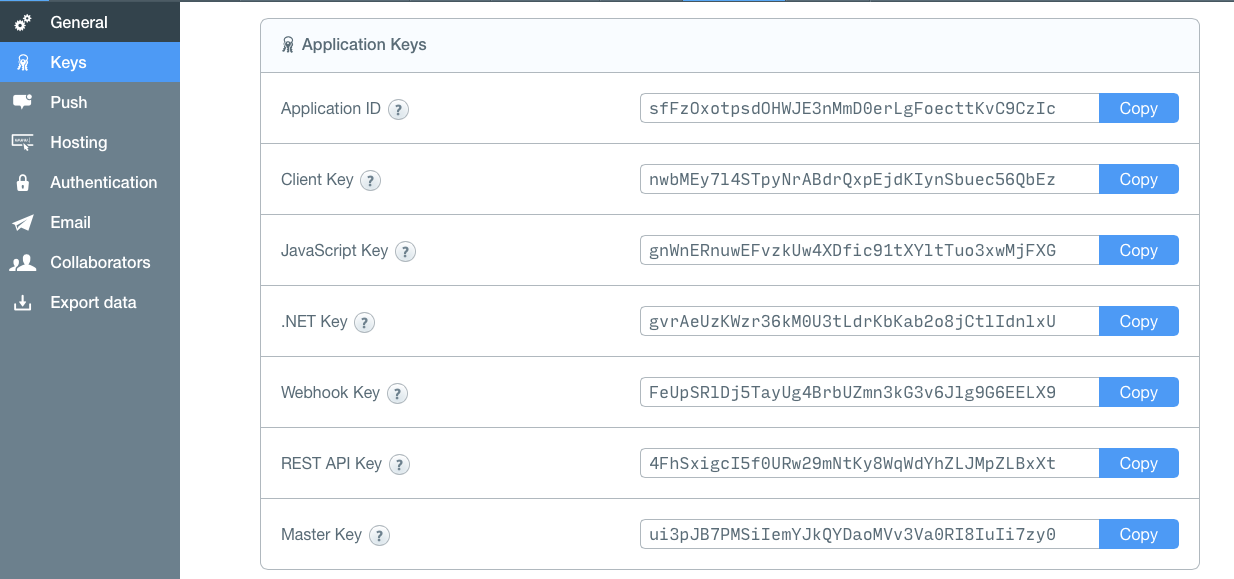Click the REST API Key help icon

399,464
